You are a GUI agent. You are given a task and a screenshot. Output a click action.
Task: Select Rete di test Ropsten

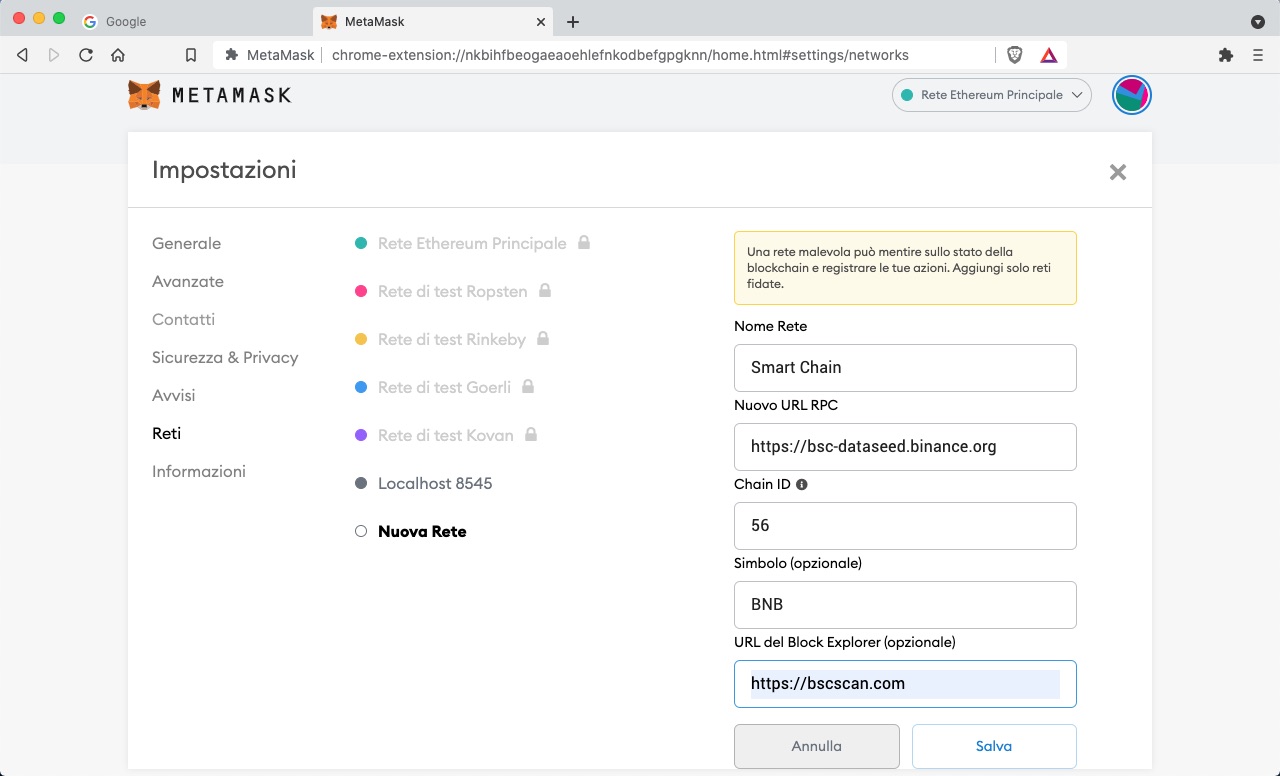[x=452, y=291]
